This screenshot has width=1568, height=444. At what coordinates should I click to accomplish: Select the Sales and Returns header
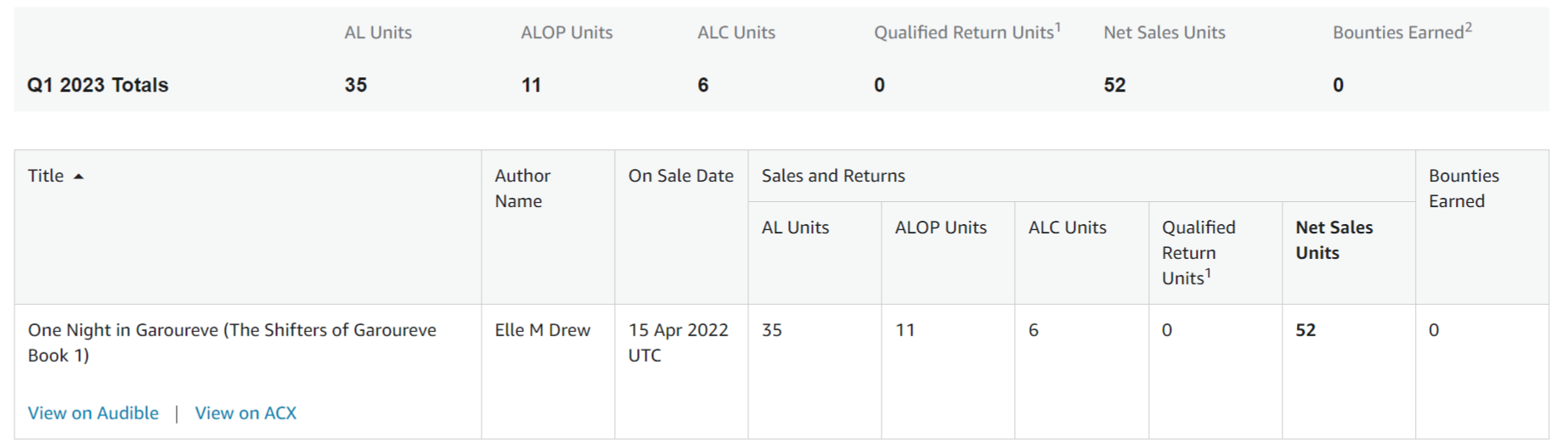tap(833, 176)
